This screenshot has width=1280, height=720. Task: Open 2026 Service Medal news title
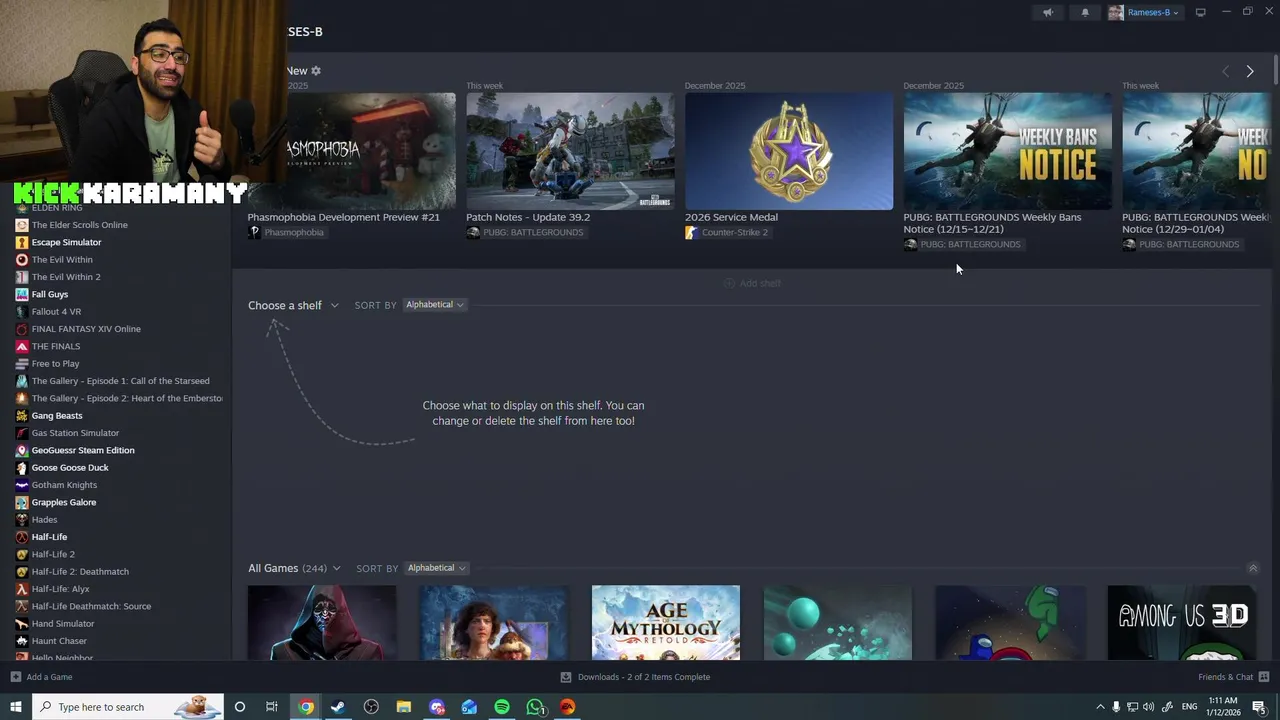pos(731,217)
